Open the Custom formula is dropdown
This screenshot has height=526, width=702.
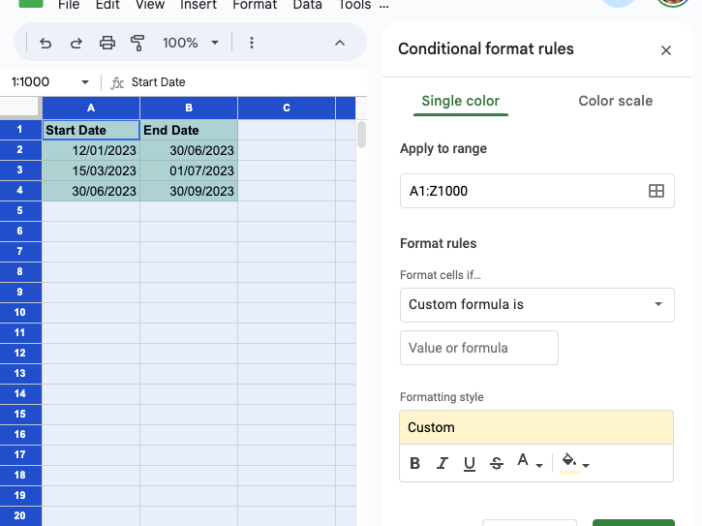pos(537,305)
